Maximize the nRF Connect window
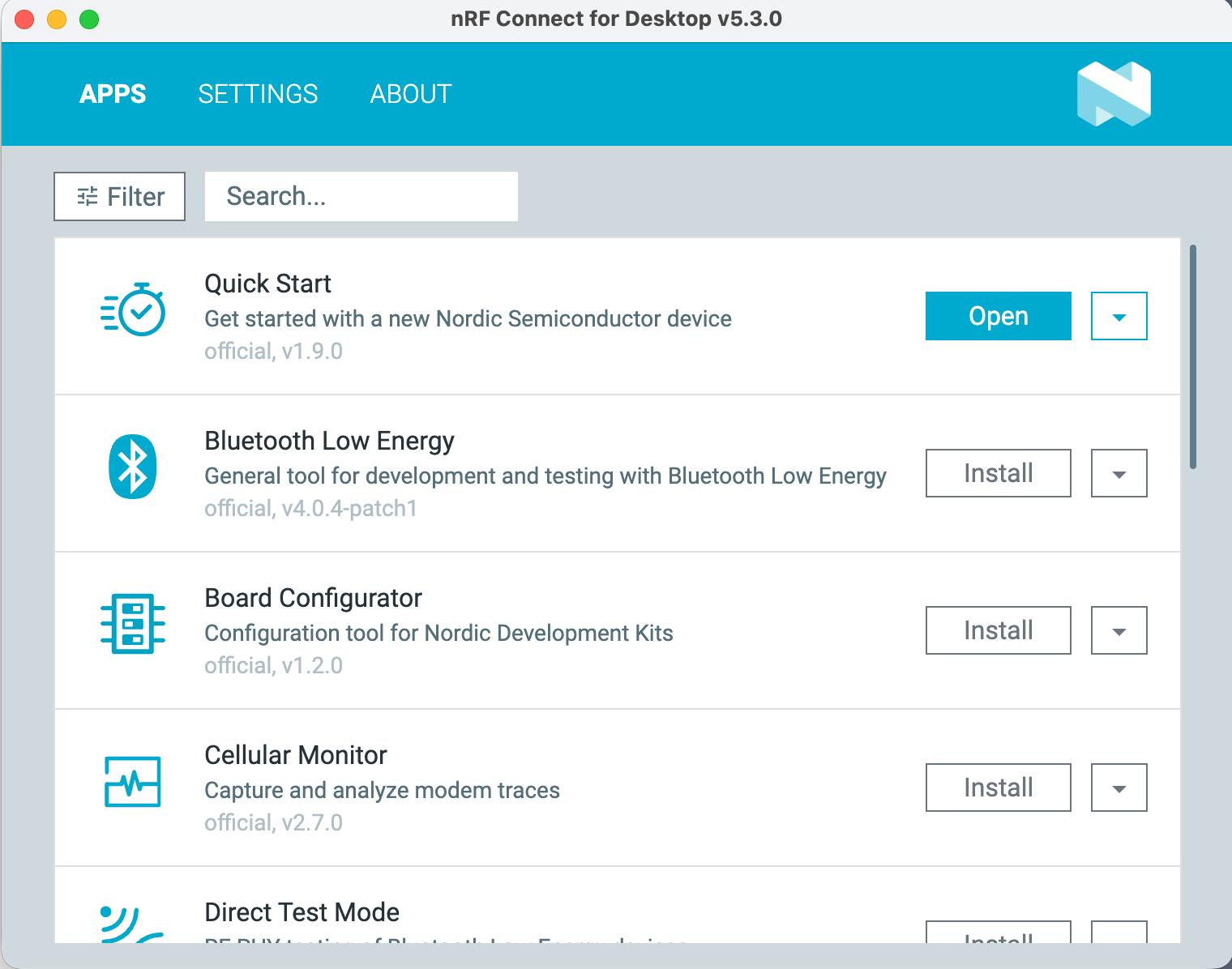 [89, 19]
